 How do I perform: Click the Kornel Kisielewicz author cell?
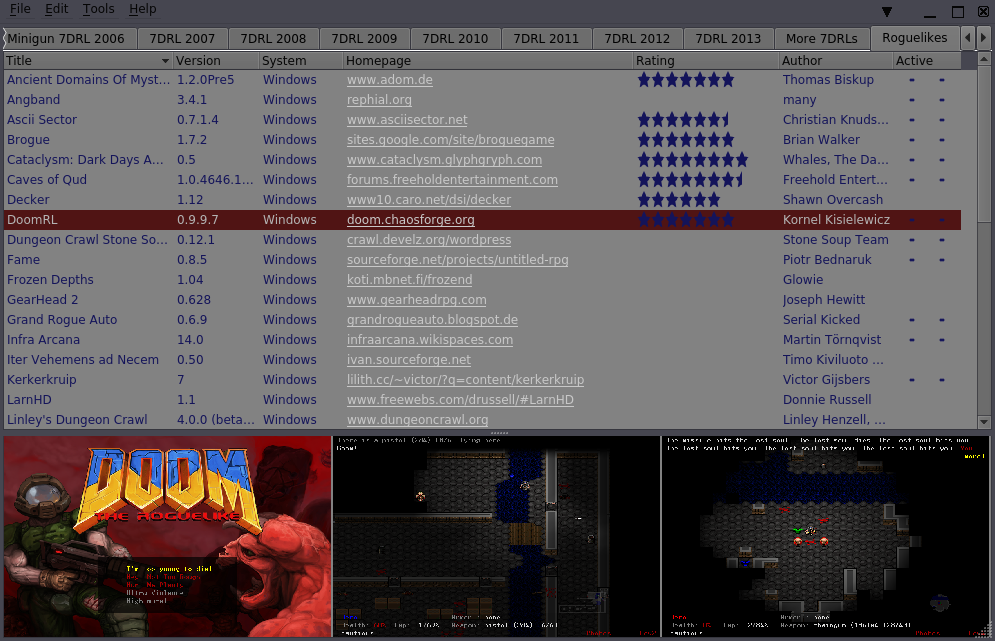pos(836,220)
